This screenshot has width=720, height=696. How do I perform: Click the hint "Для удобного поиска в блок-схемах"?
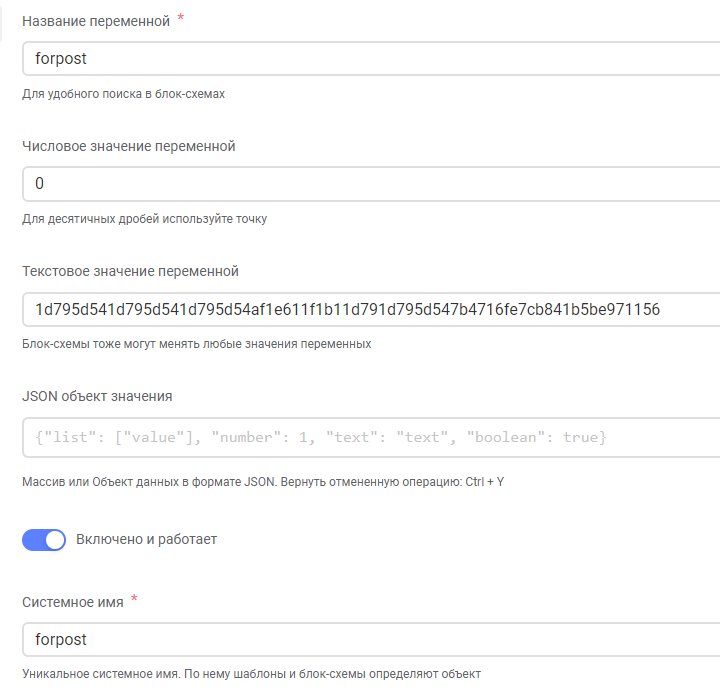pyautogui.click(x=124, y=94)
